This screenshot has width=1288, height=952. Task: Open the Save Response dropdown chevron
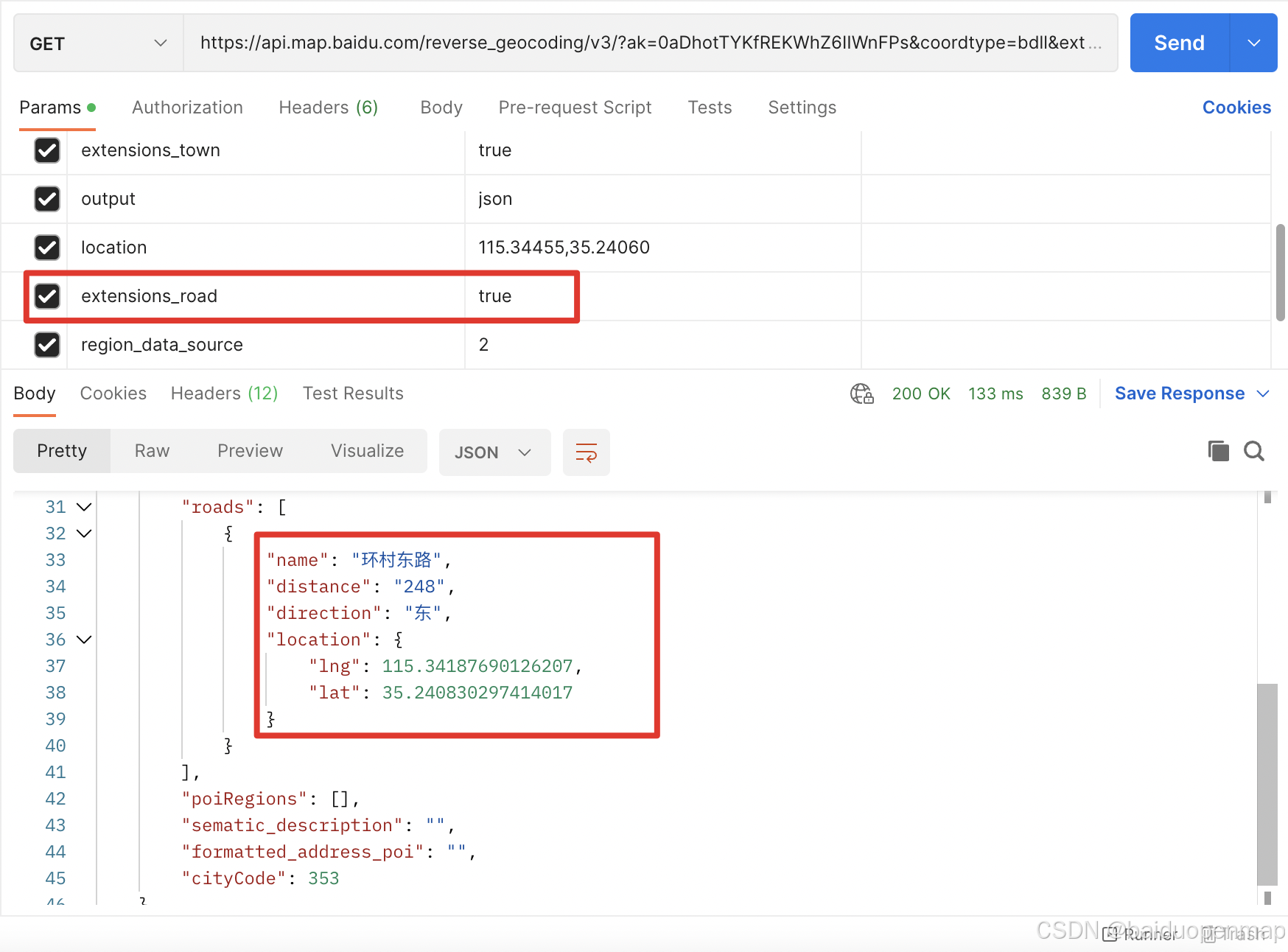[x=1263, y=393]
